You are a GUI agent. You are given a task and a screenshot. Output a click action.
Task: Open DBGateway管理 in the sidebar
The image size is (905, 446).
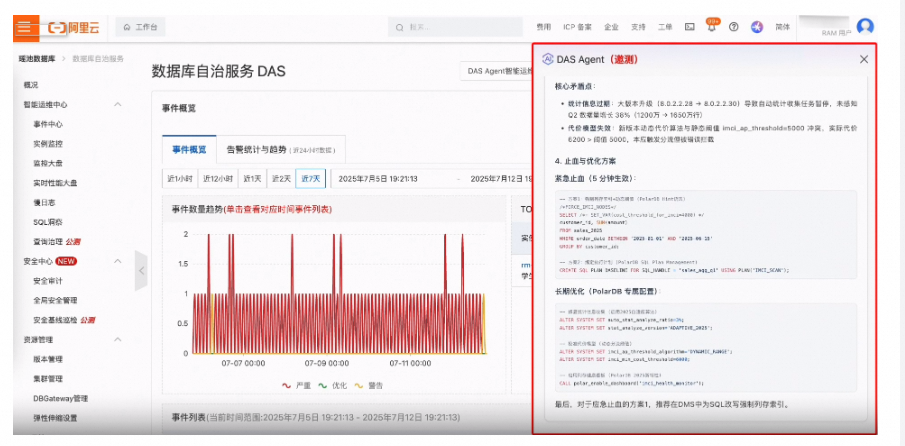tap(61, 399)
